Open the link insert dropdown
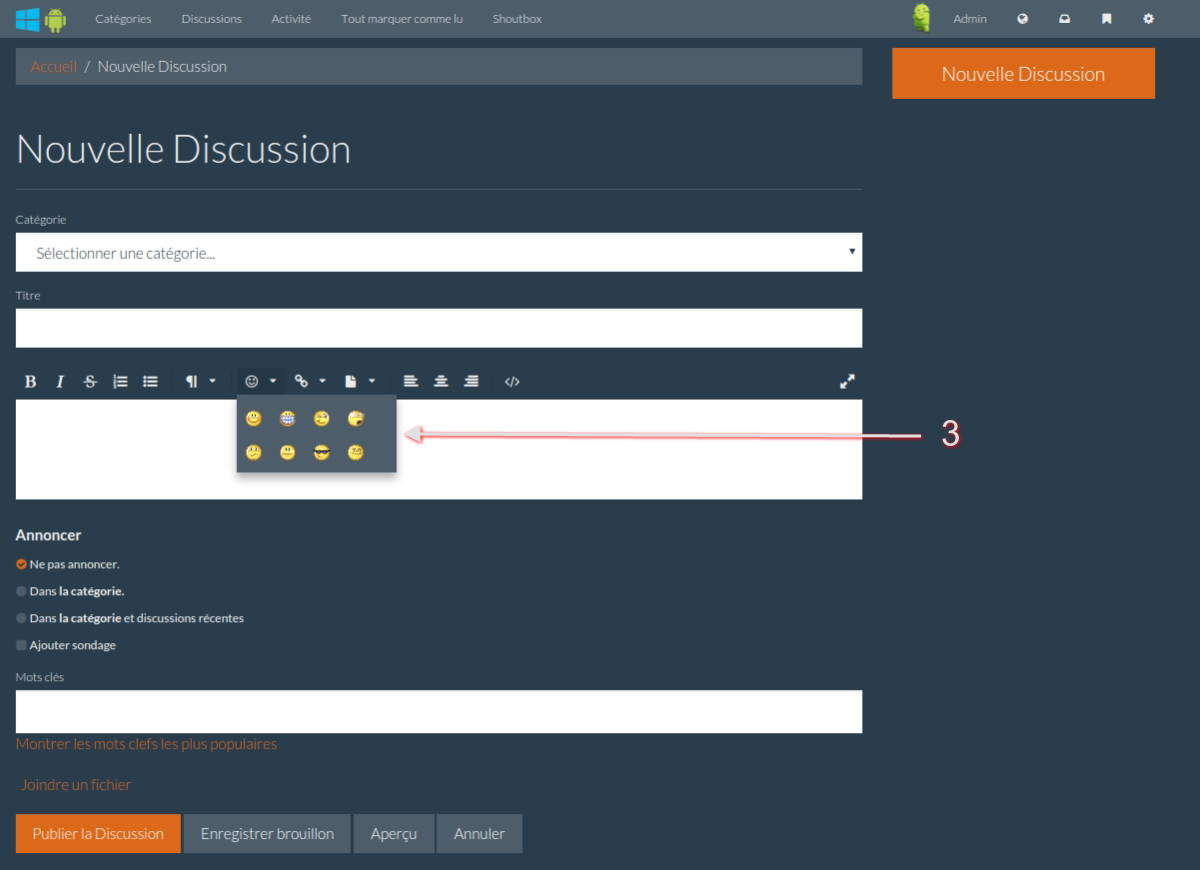 pyautogui.click(x=310, y=381)
